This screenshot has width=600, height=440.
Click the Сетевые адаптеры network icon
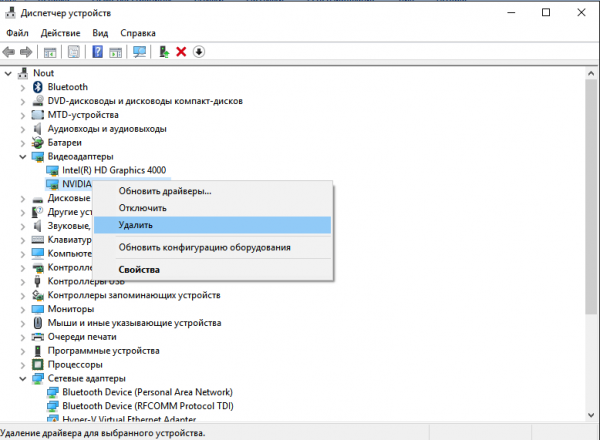click(x=38, y=378)
